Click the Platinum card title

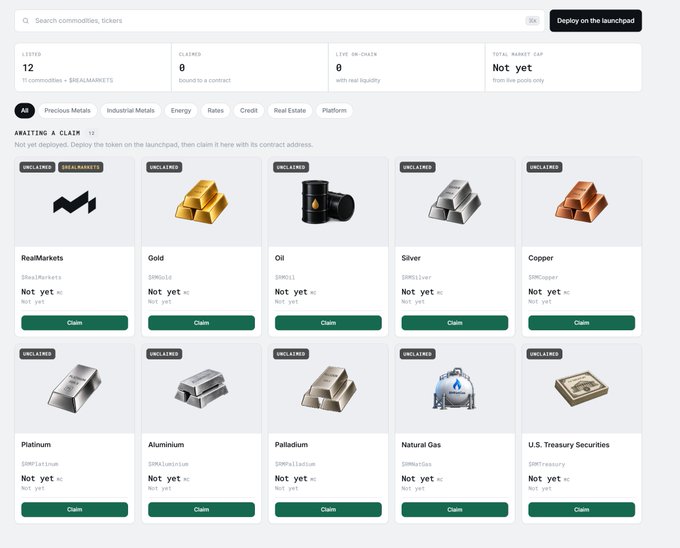click(x=36, y=444)
